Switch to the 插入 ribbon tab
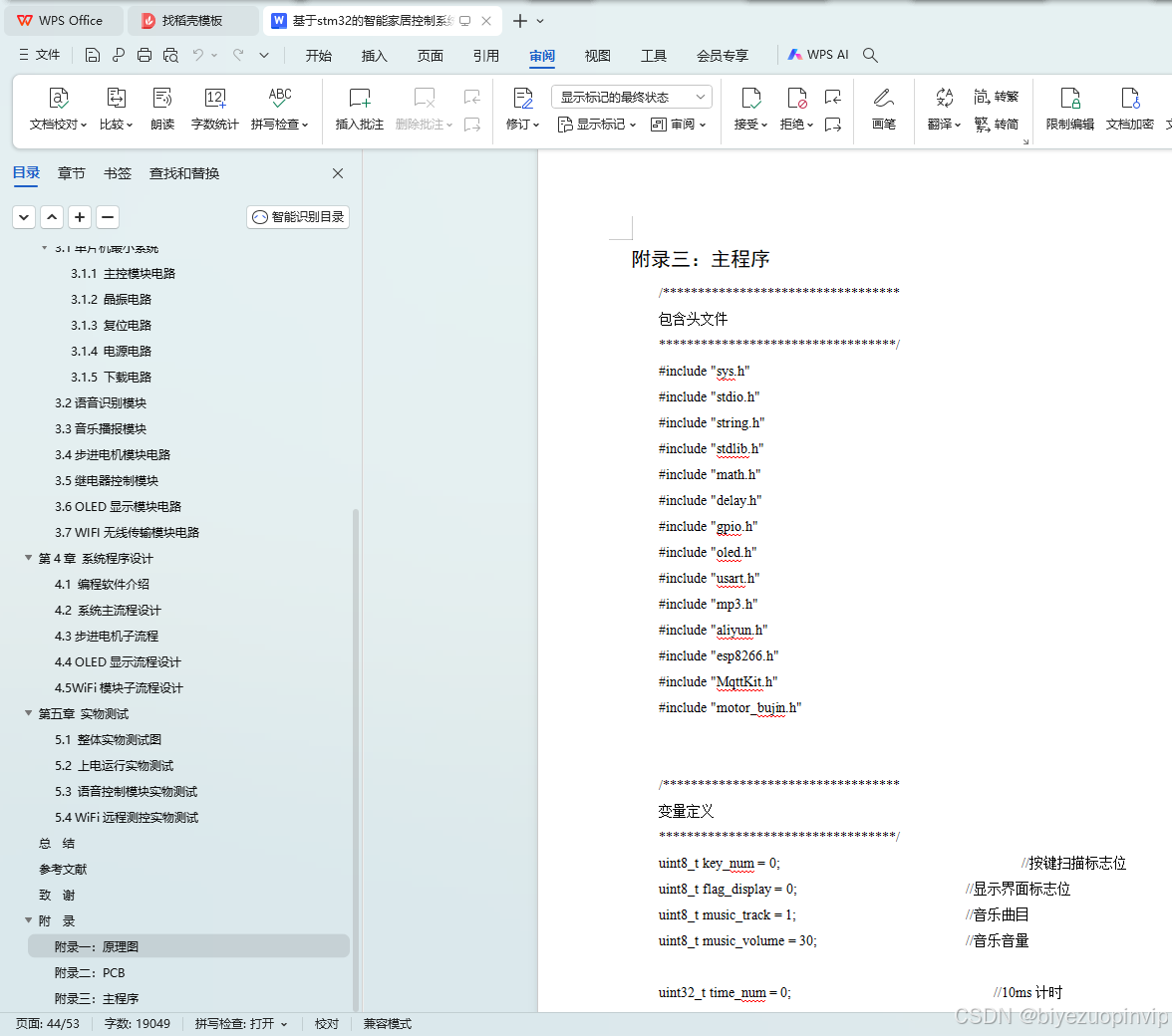 pyautogui.click(x=374, y=55)
